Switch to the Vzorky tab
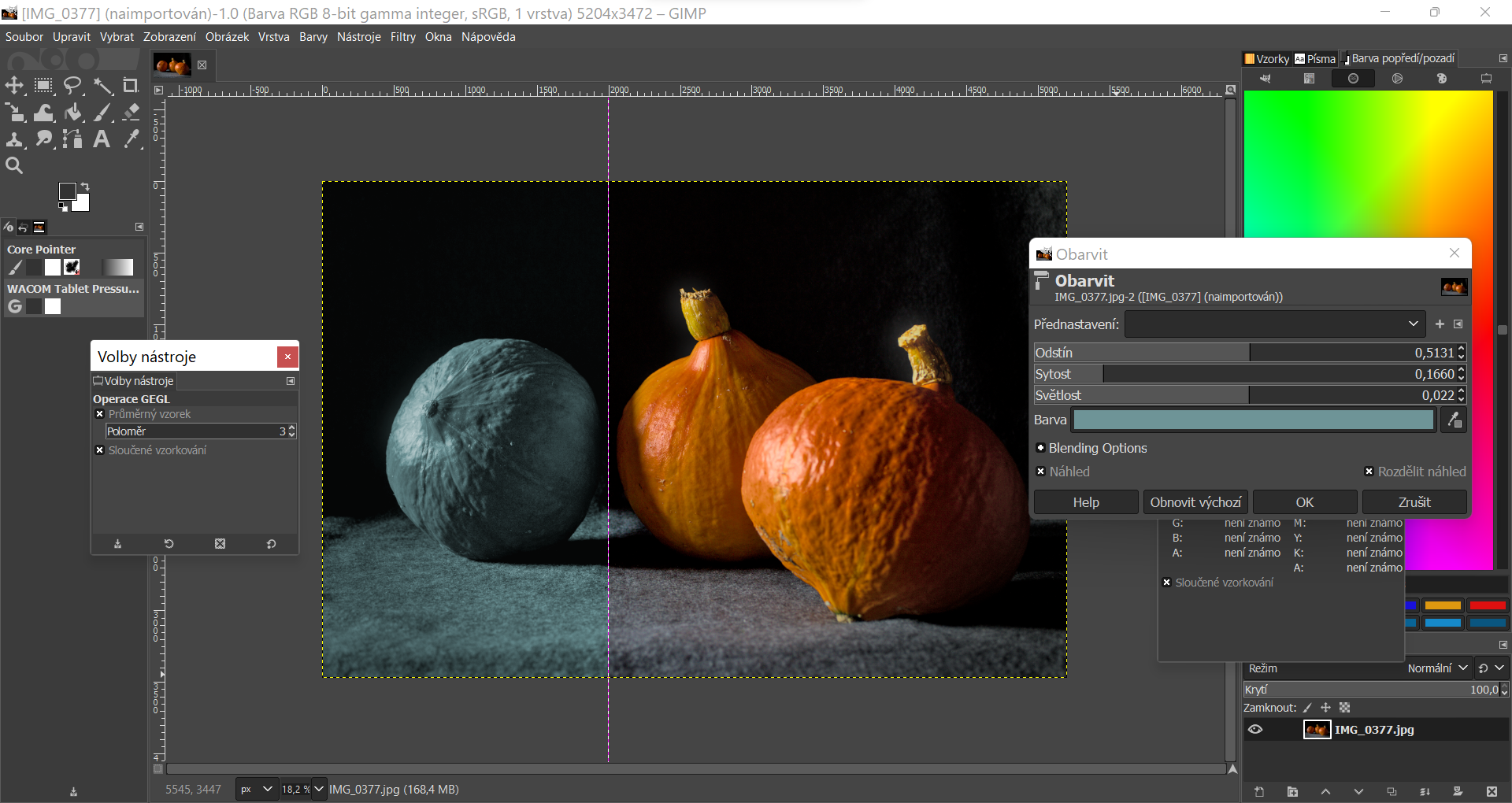This screenshot has height=803, width=1512. 1266,58
